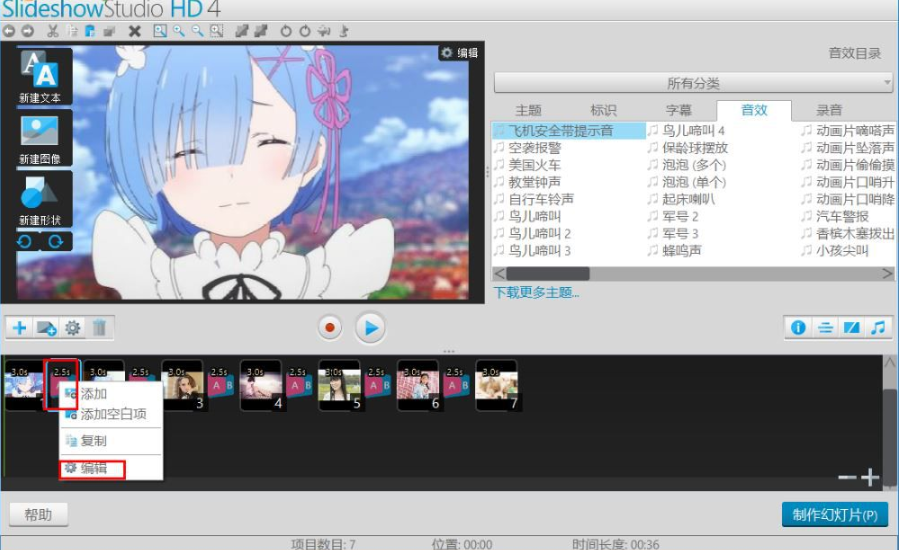
Task: Switch to the 主题 tab
Action: [528, 110]
